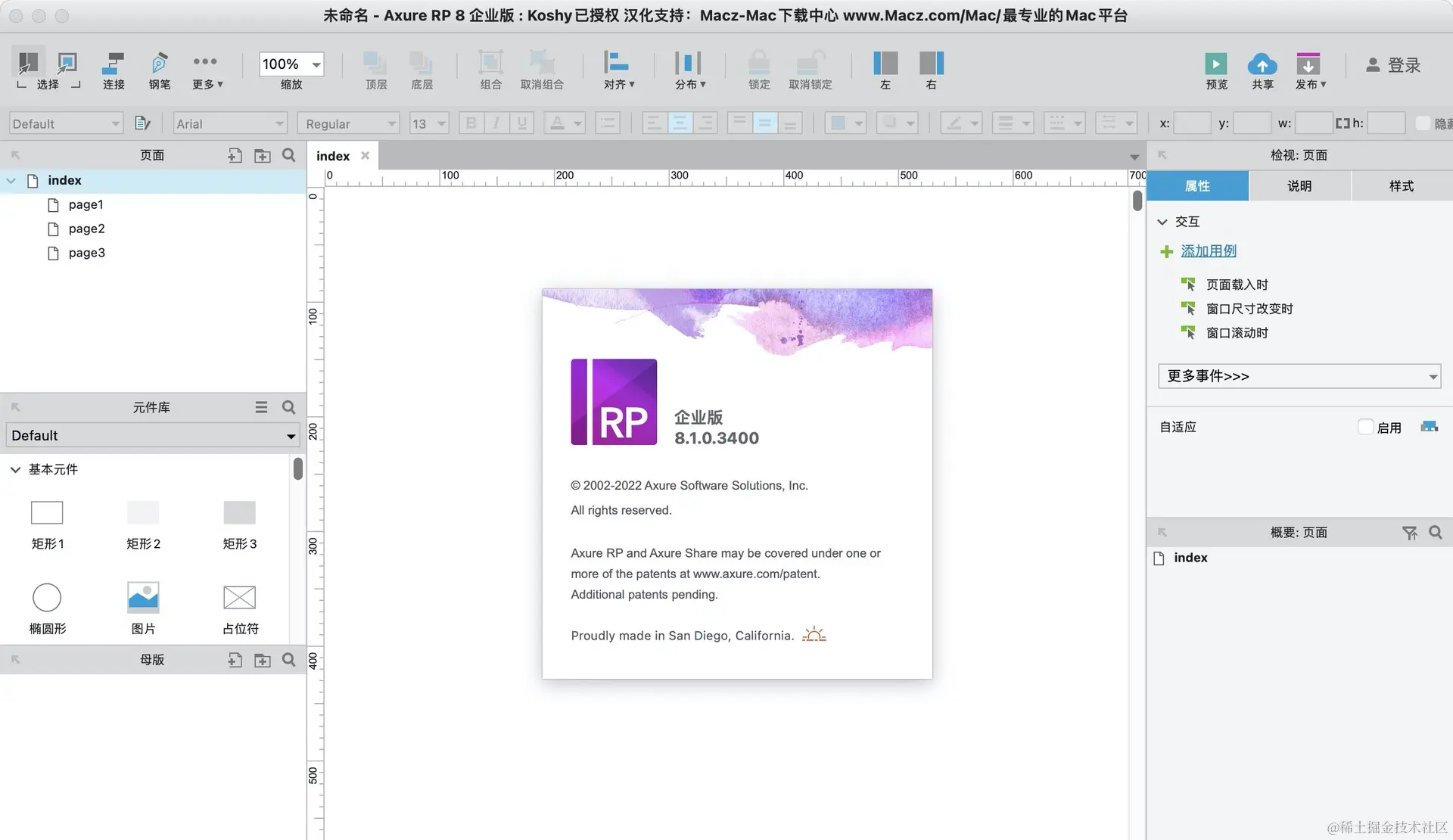Screen dimensions: 1453x840
Task: Enable the adaptive view (启用) checkbox
Action: coord(1365,428)
